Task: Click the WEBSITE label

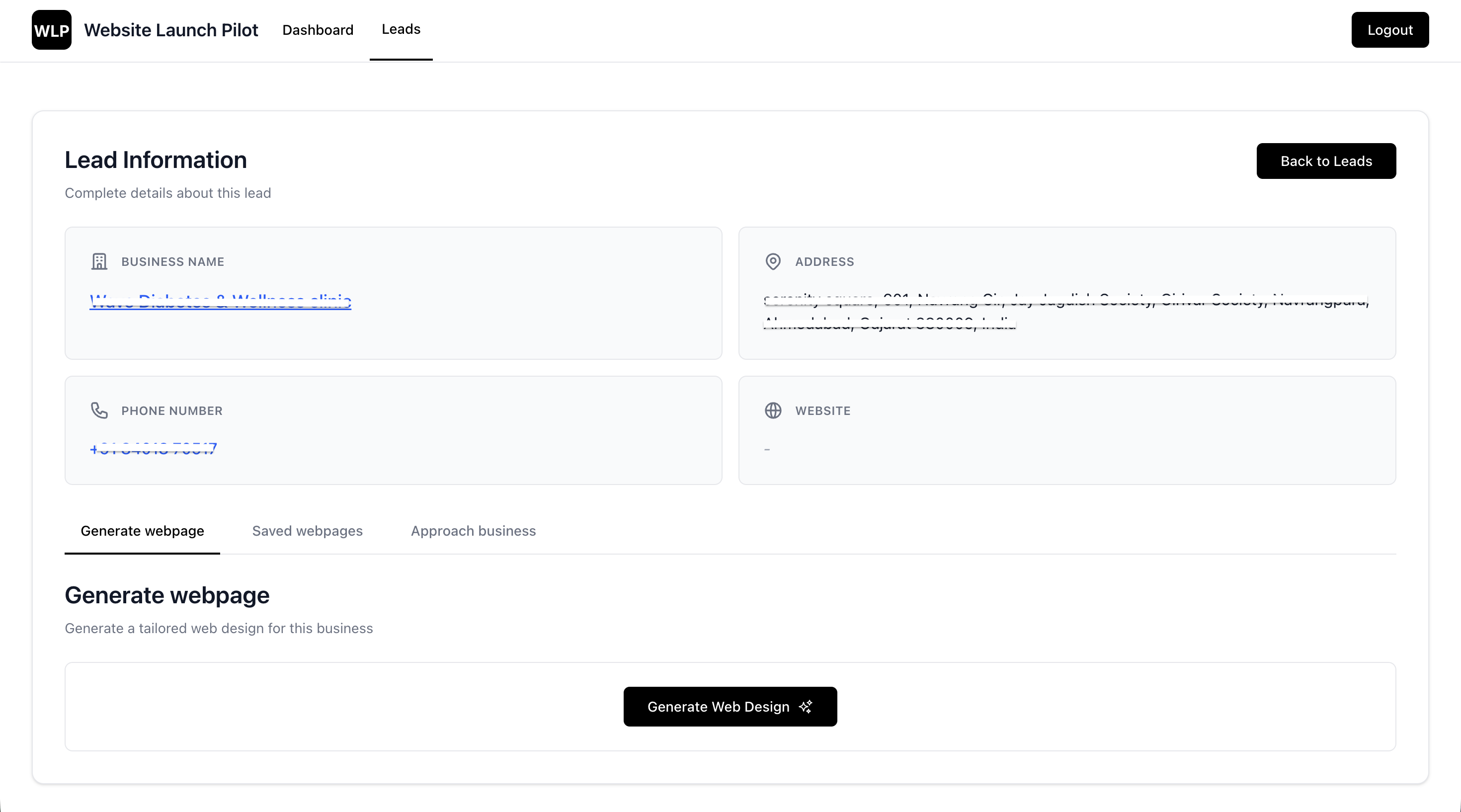Action: pos(822,410)
